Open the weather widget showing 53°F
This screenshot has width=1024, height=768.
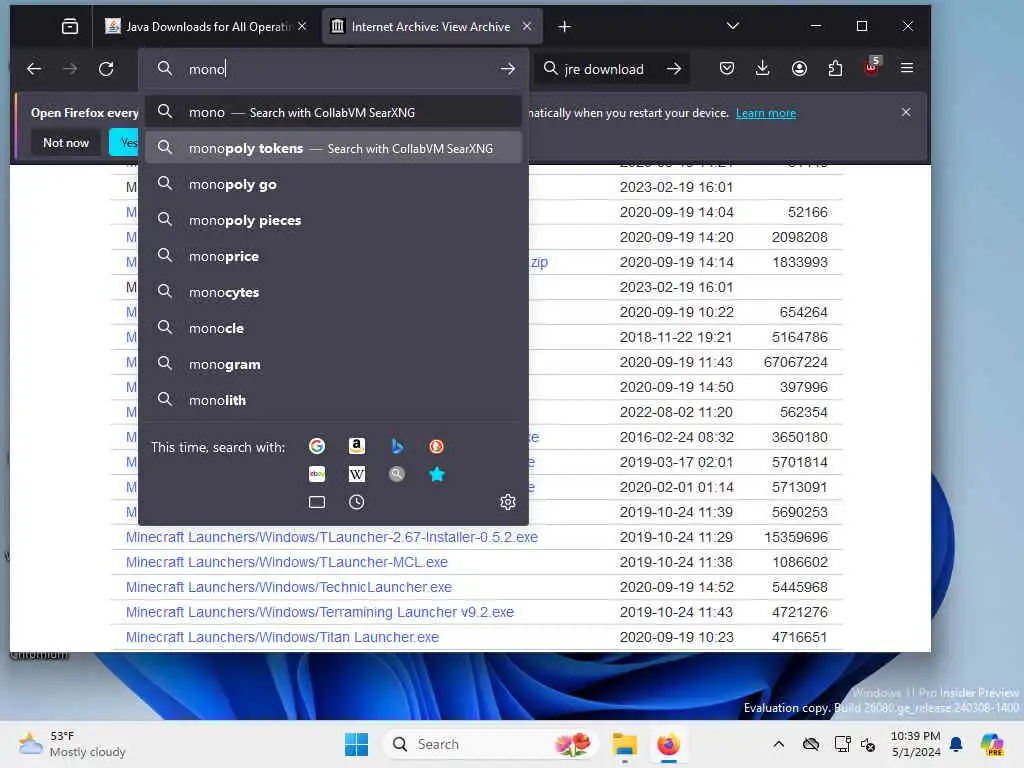[x=72, y=744]
